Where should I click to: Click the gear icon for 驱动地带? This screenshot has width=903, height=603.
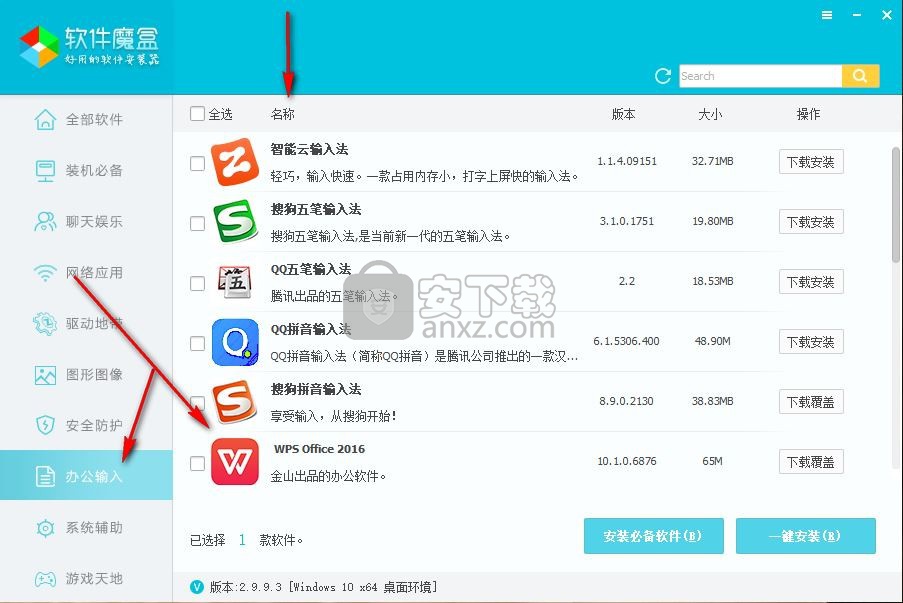[45, 324]
